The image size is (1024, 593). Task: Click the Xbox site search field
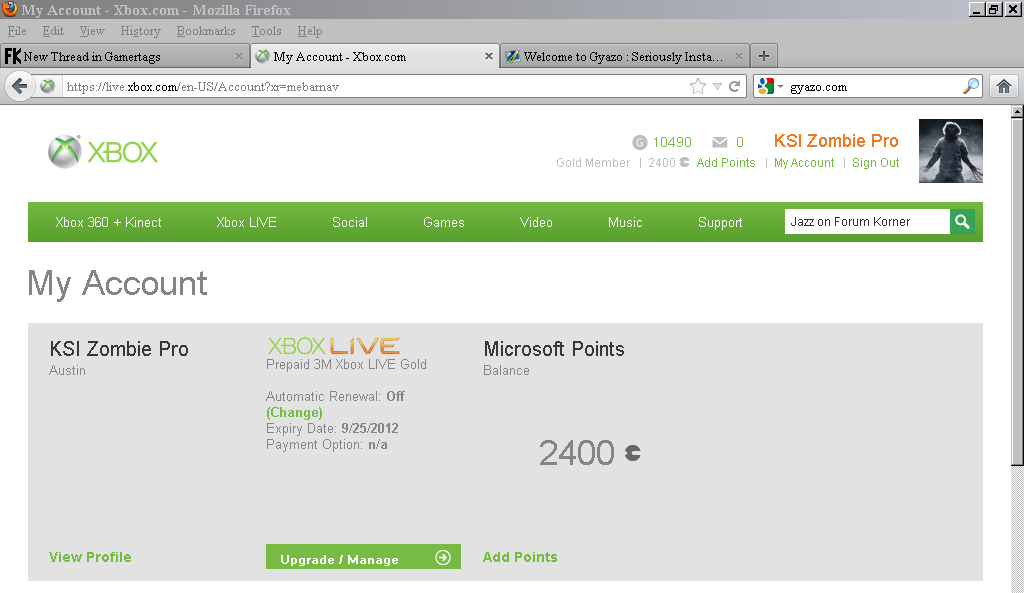867,221
